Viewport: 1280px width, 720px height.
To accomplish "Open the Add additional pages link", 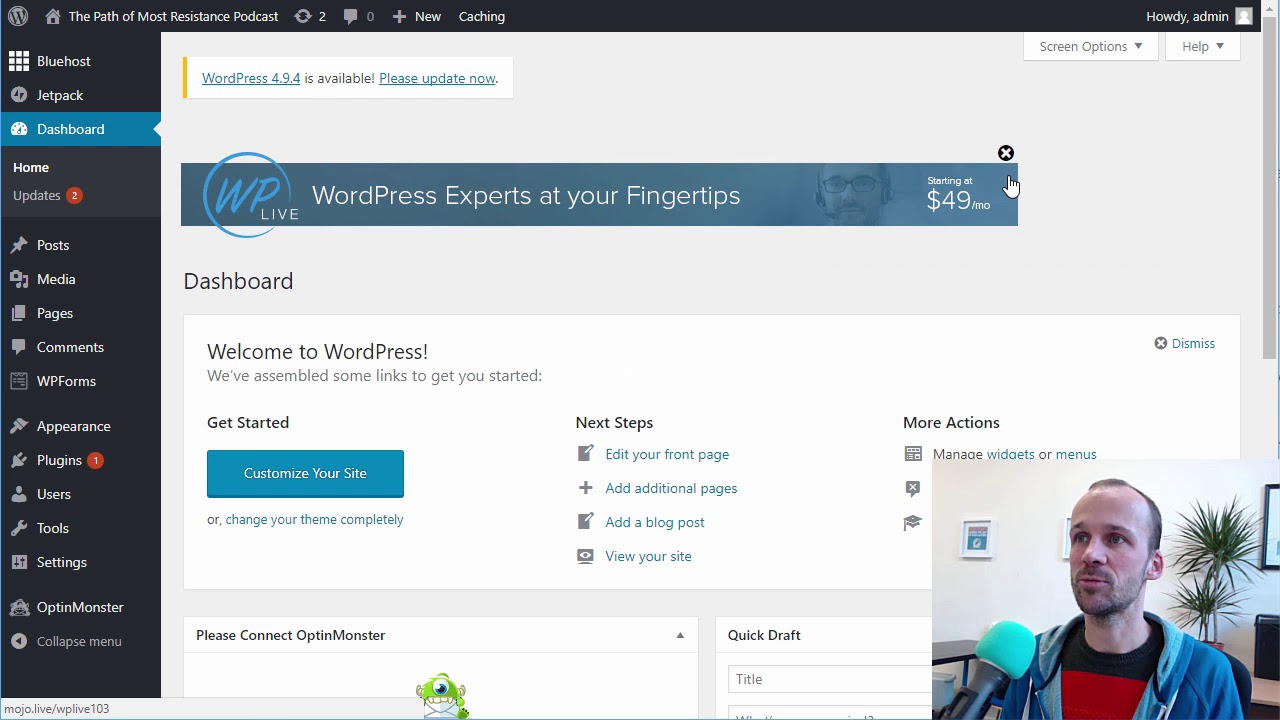I will click(671, 488).
